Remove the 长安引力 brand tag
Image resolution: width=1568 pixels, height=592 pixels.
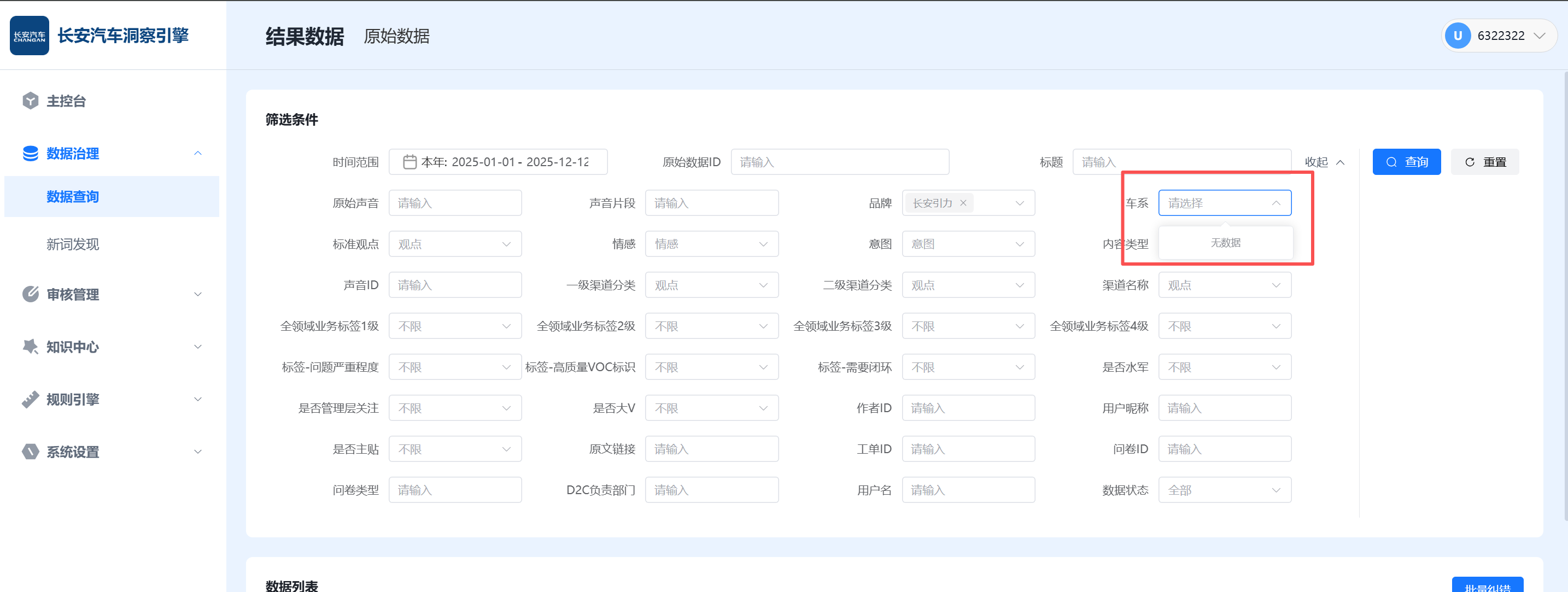[963, 203]
